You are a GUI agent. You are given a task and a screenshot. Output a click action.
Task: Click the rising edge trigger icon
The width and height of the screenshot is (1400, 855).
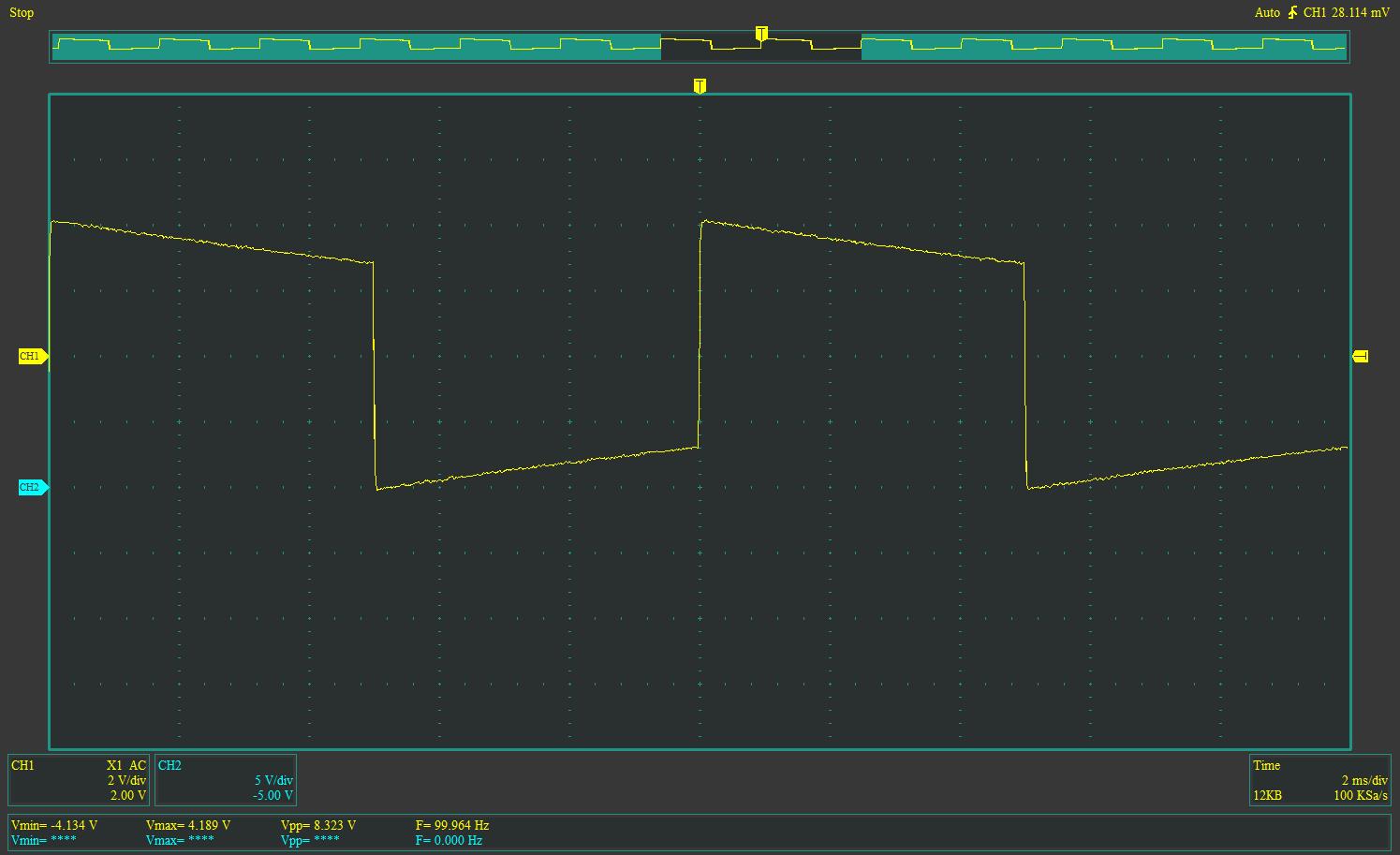[x=1292, y=12]
